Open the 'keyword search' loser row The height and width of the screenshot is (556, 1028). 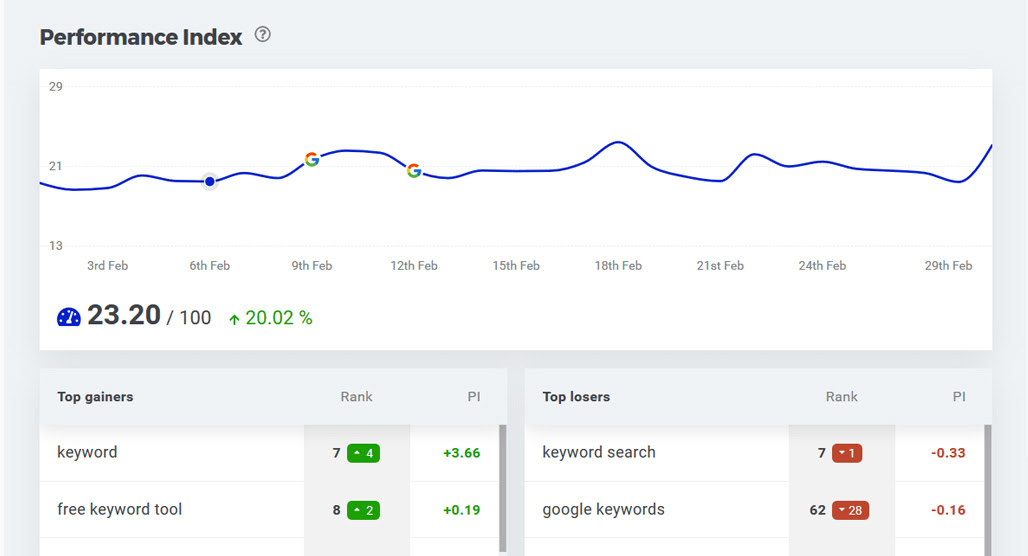pyautogui.click(x=755, y=453)
